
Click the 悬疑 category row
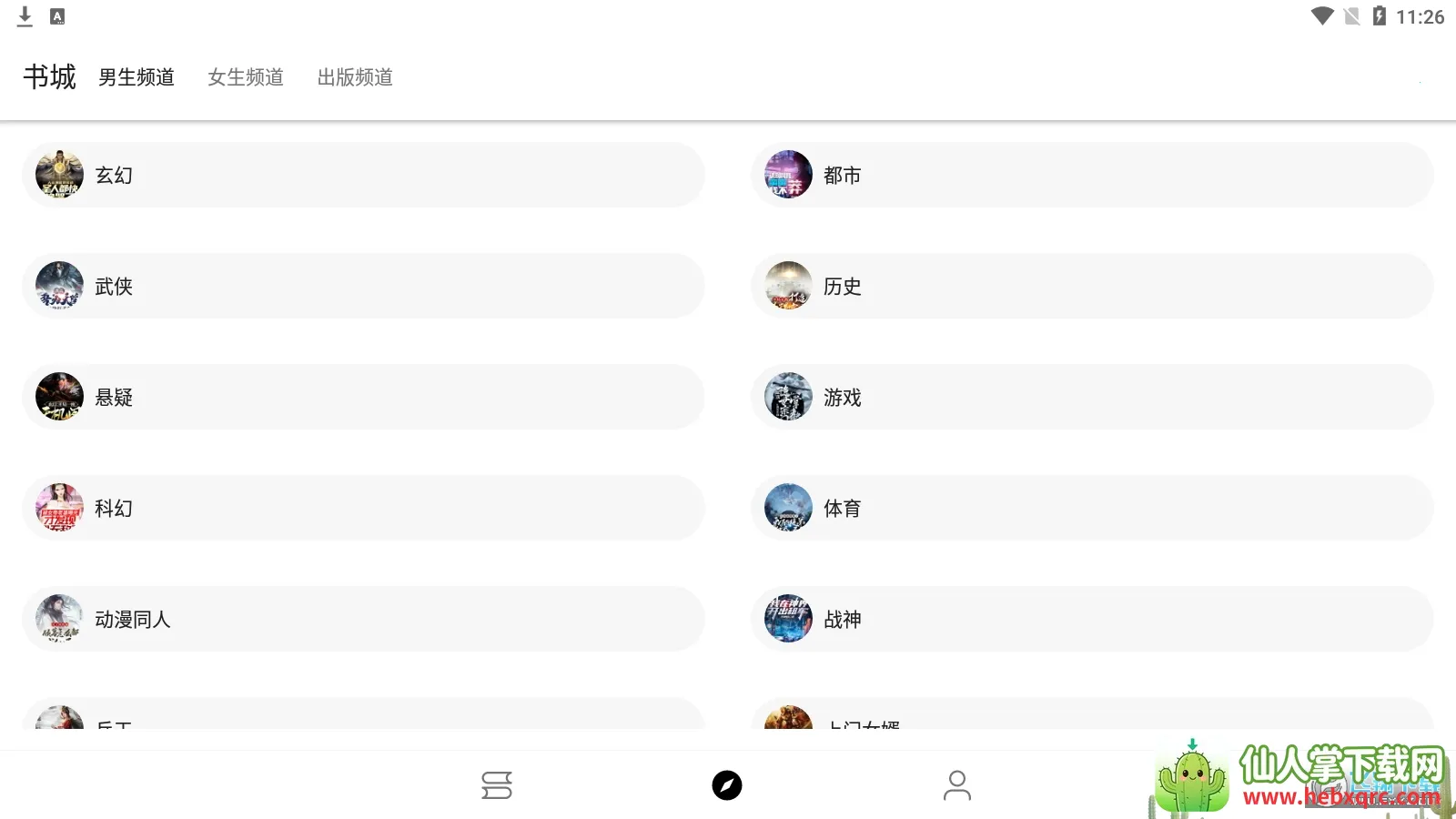[x=364, y=396]
